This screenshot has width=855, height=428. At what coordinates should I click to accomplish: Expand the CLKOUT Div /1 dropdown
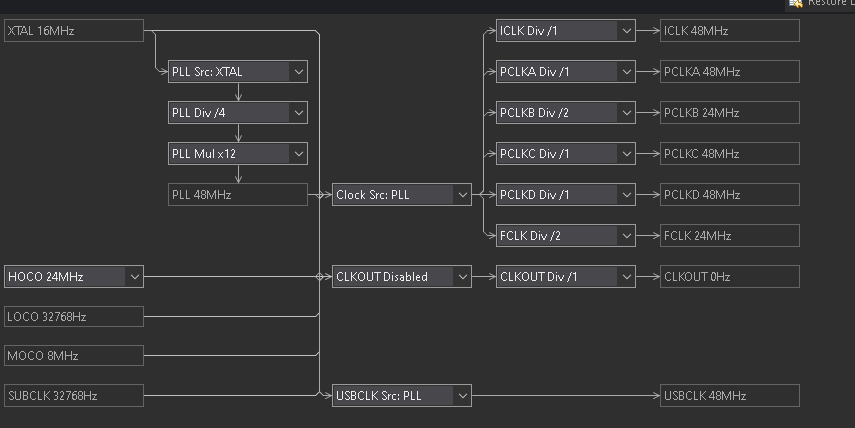point(565,276)
